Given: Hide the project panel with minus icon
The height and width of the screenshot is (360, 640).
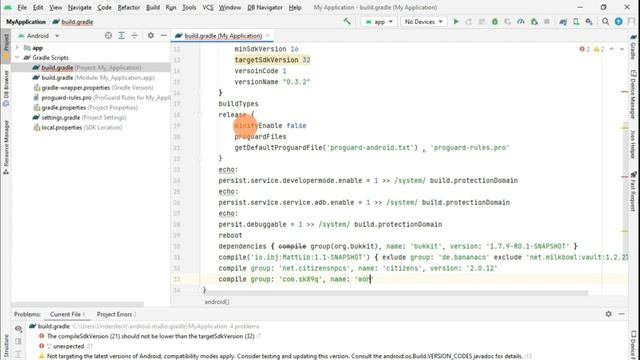Looking at the screenshot, I should [164, 36].
